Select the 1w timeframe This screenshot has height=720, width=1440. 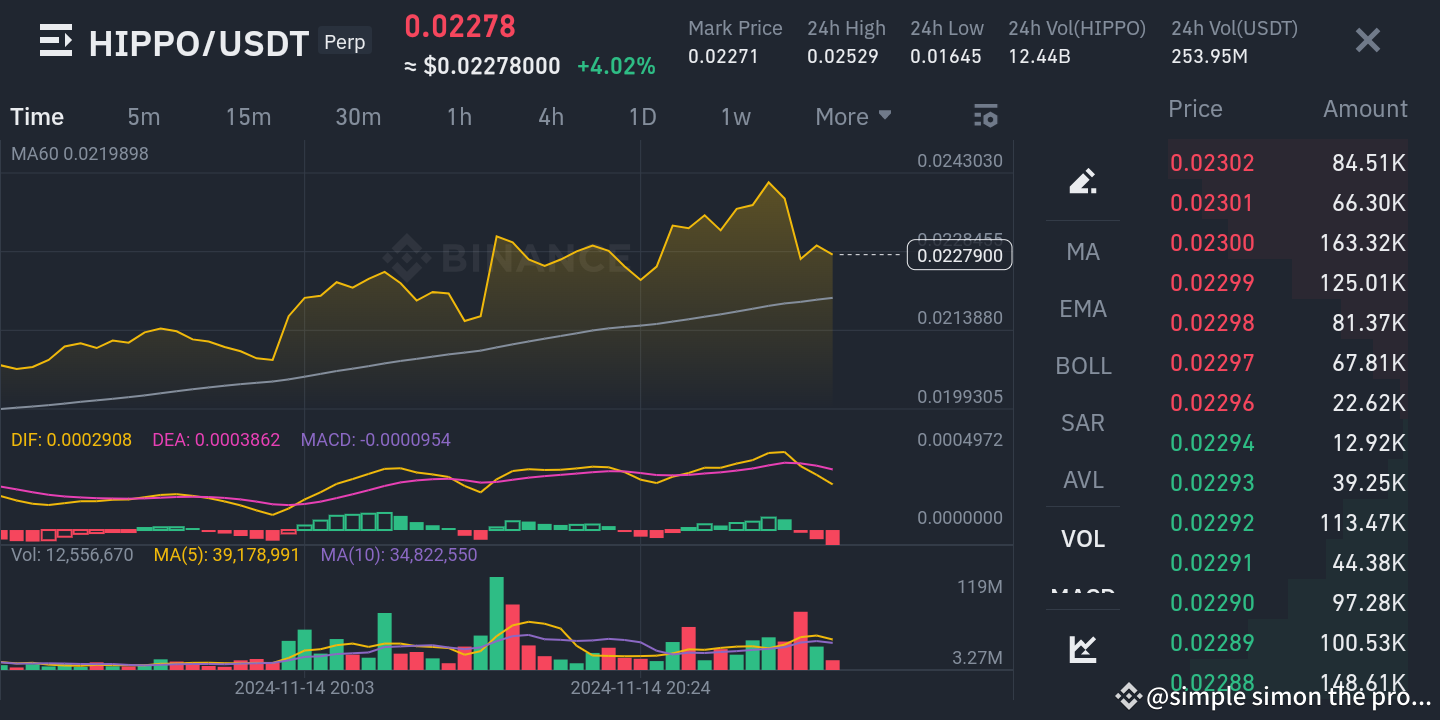[735, 116]
